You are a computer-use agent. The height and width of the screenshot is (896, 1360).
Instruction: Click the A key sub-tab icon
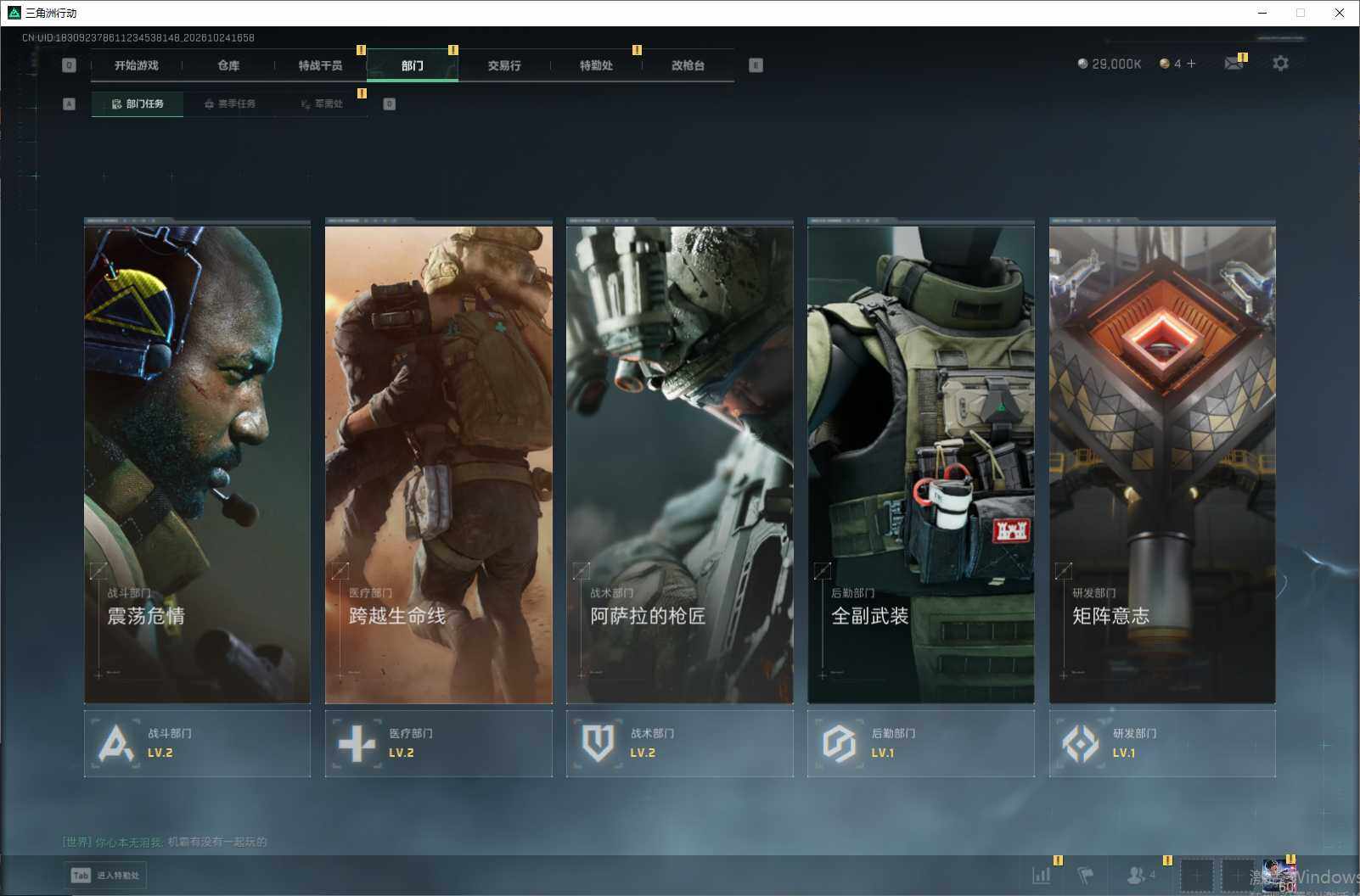[70, 104]
